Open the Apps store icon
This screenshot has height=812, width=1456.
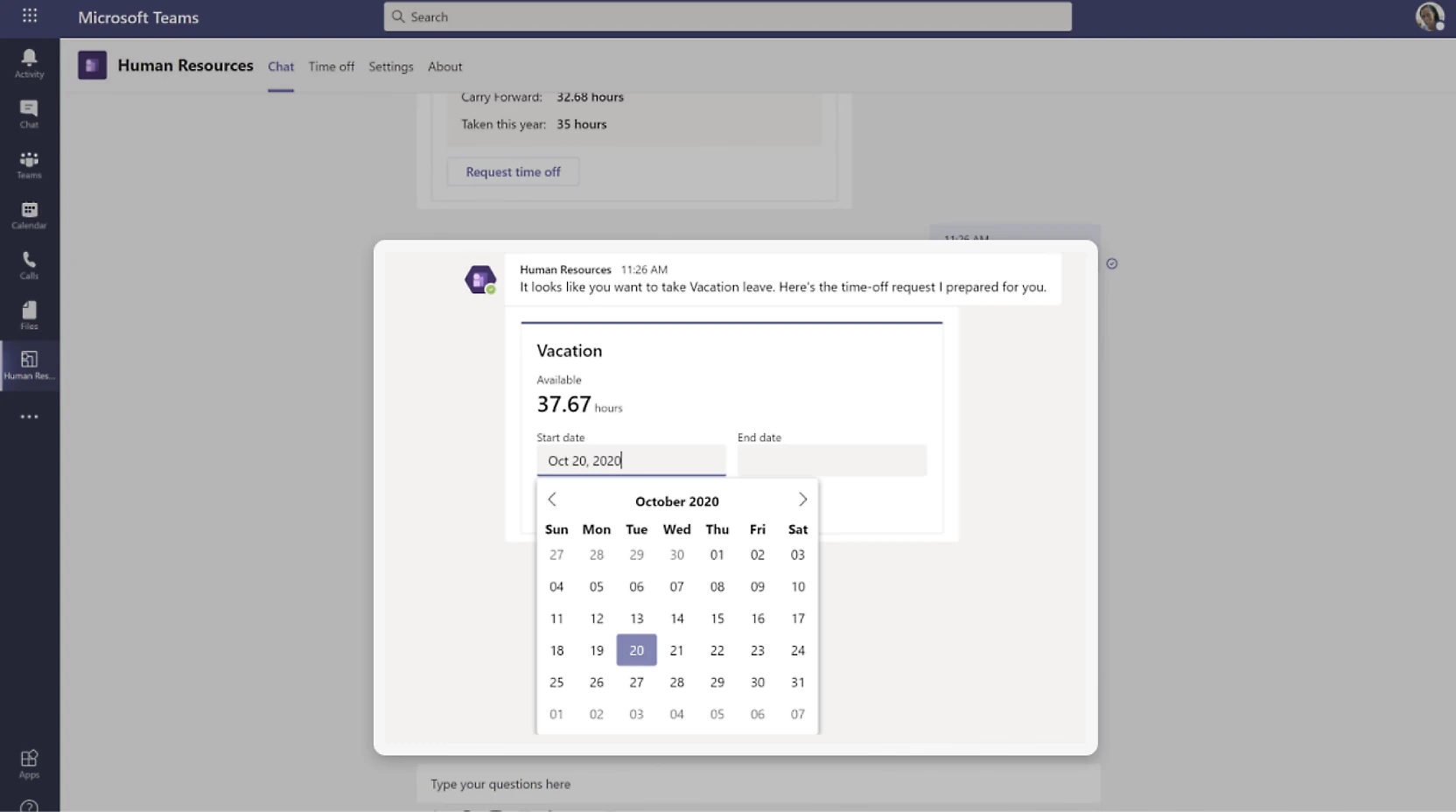click(x=29, y=763)
